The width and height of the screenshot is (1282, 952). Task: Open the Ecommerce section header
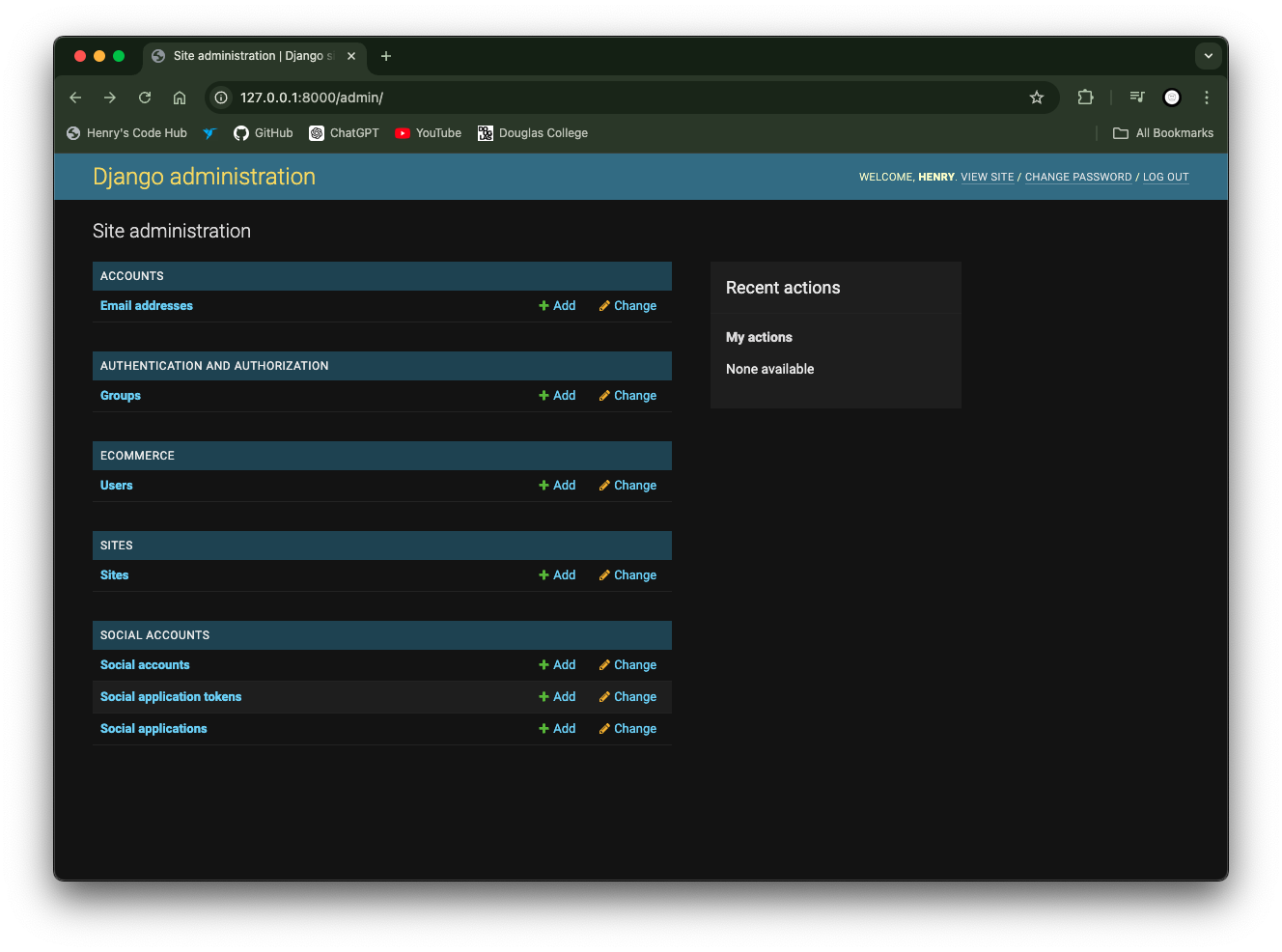[x=137, y=456]
